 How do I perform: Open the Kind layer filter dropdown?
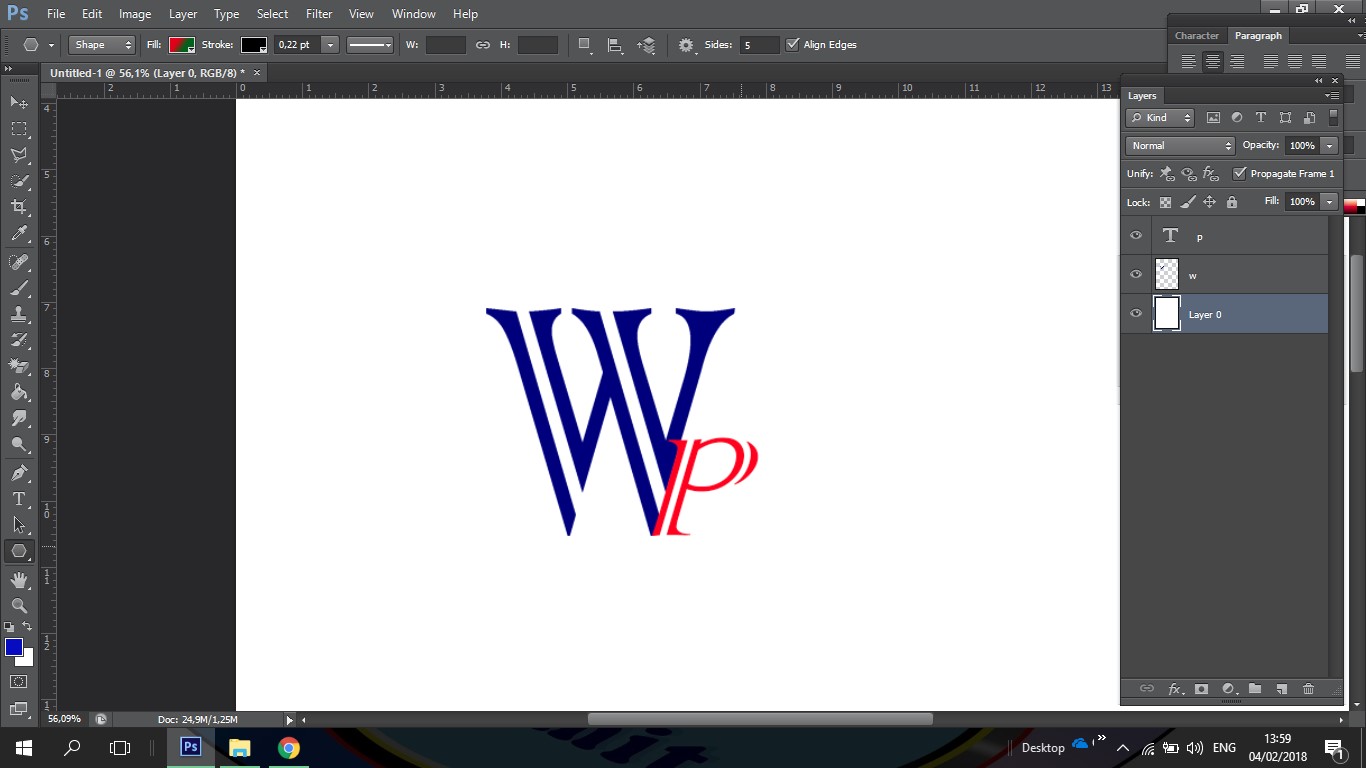[1160, 118]
